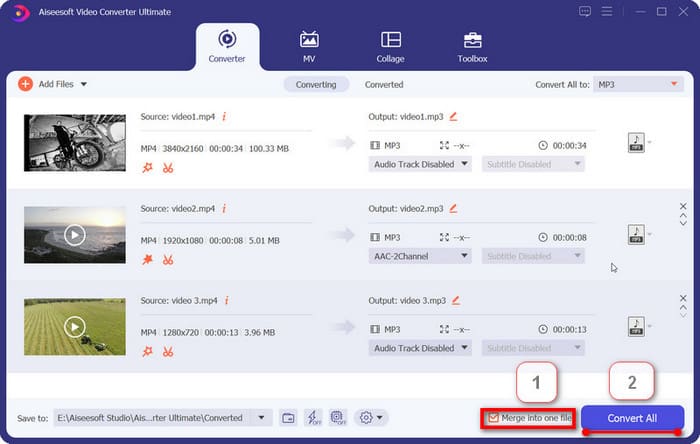Remove video 3.mp4 from the list
Image resolution: width=700 pixels, height=444 pixels.
(x=683, y=298)
